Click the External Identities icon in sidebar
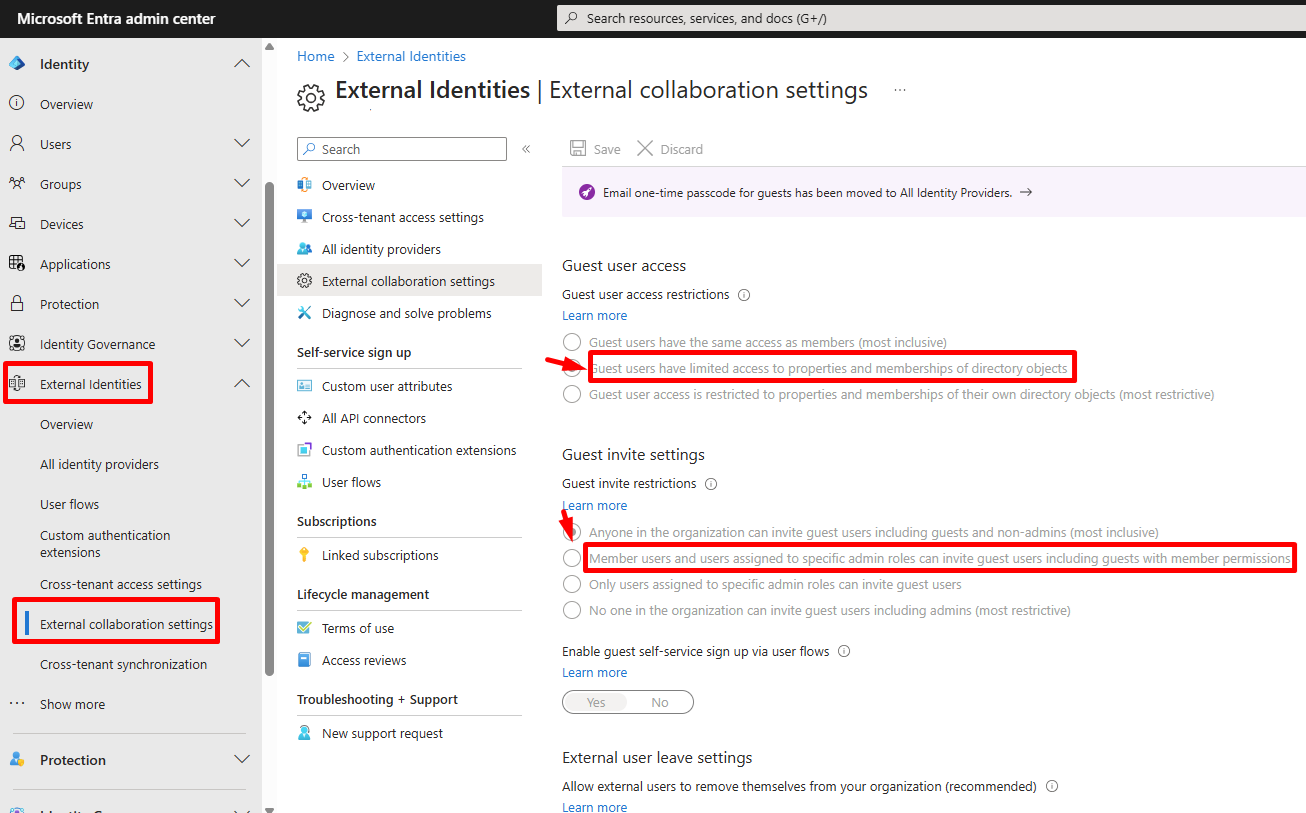This screenshot has height=813, width=1306. point(17,383)
